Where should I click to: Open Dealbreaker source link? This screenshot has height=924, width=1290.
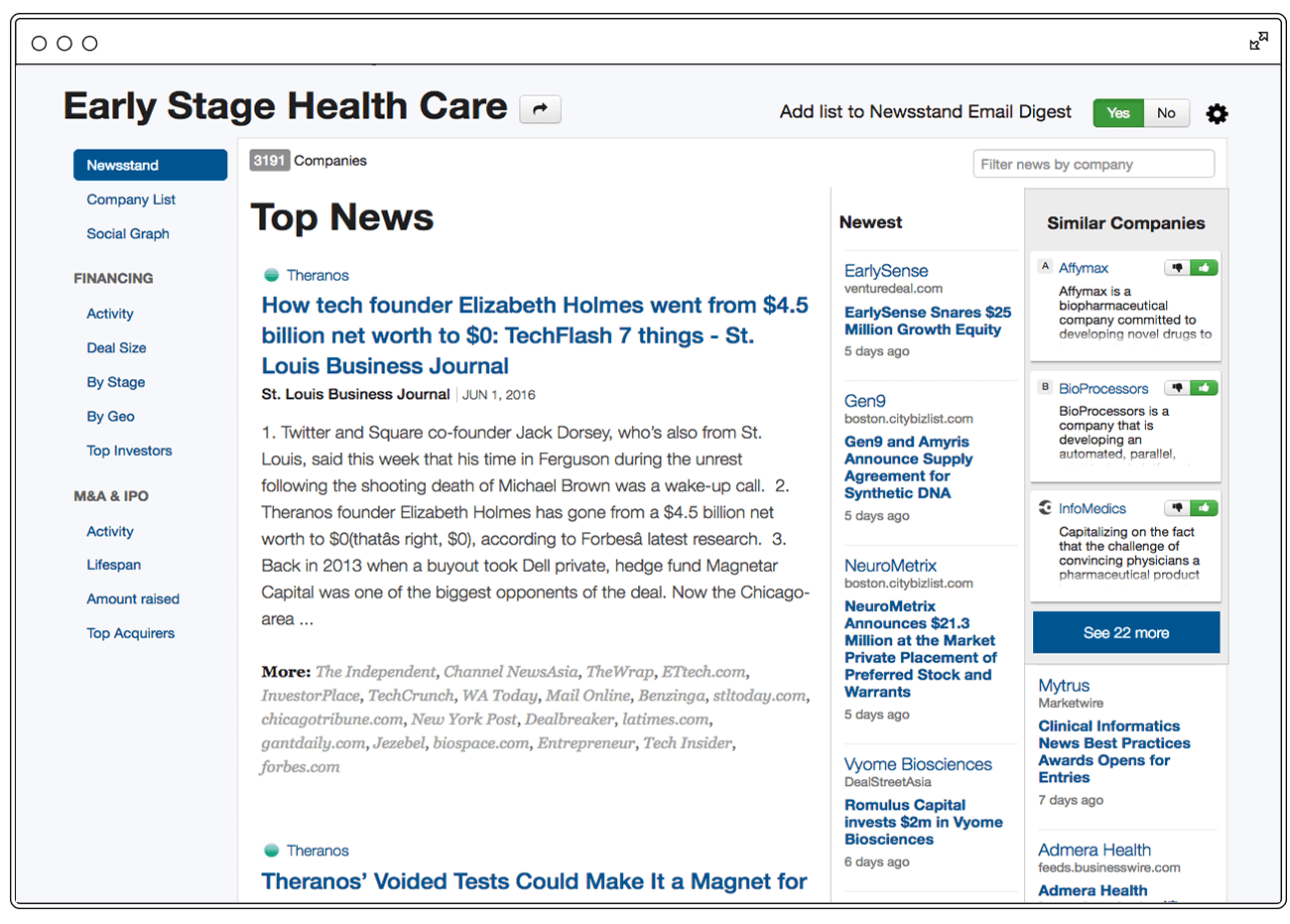pyautogui.click(x=571, y=720)
